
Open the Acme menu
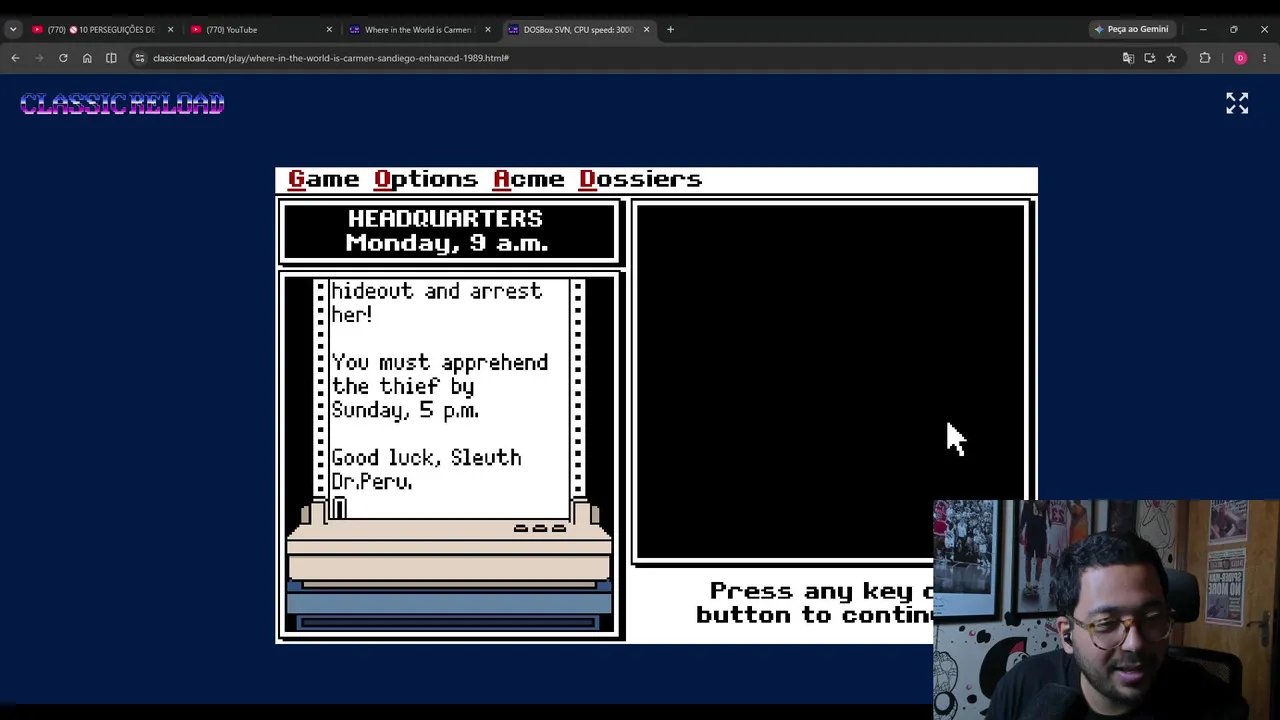click(529, 179)
